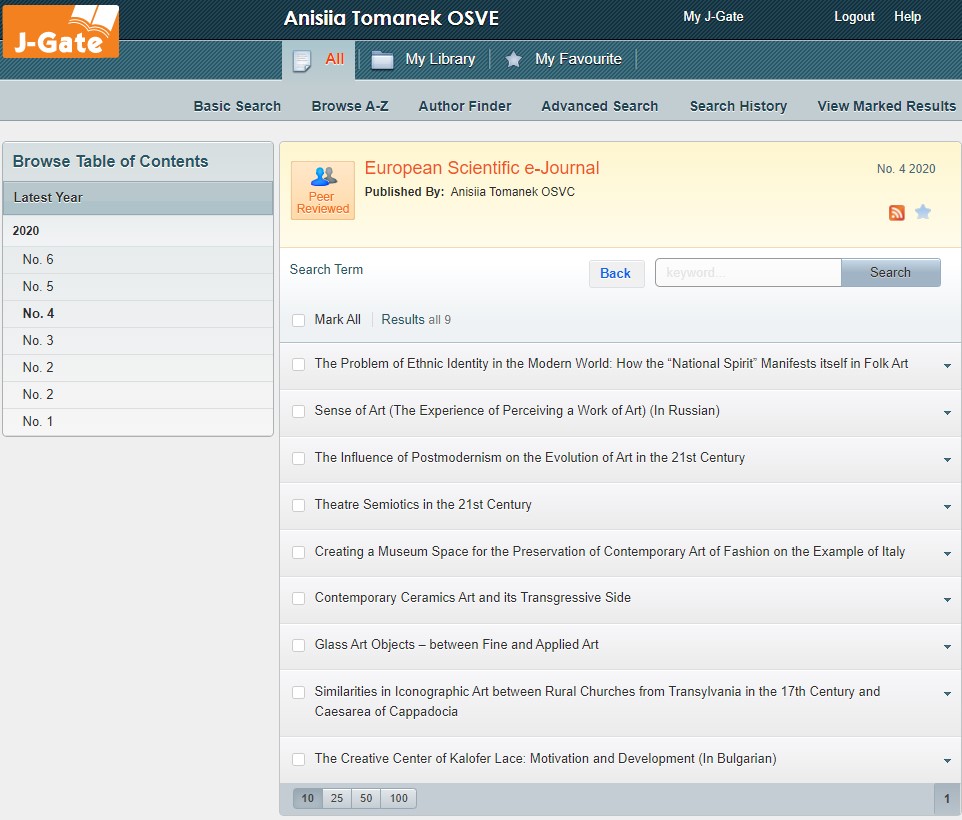Screen dimensions: 962x820
Task: Click the Peer Reviewed badge icon
Action: click(x=323, y=189)
